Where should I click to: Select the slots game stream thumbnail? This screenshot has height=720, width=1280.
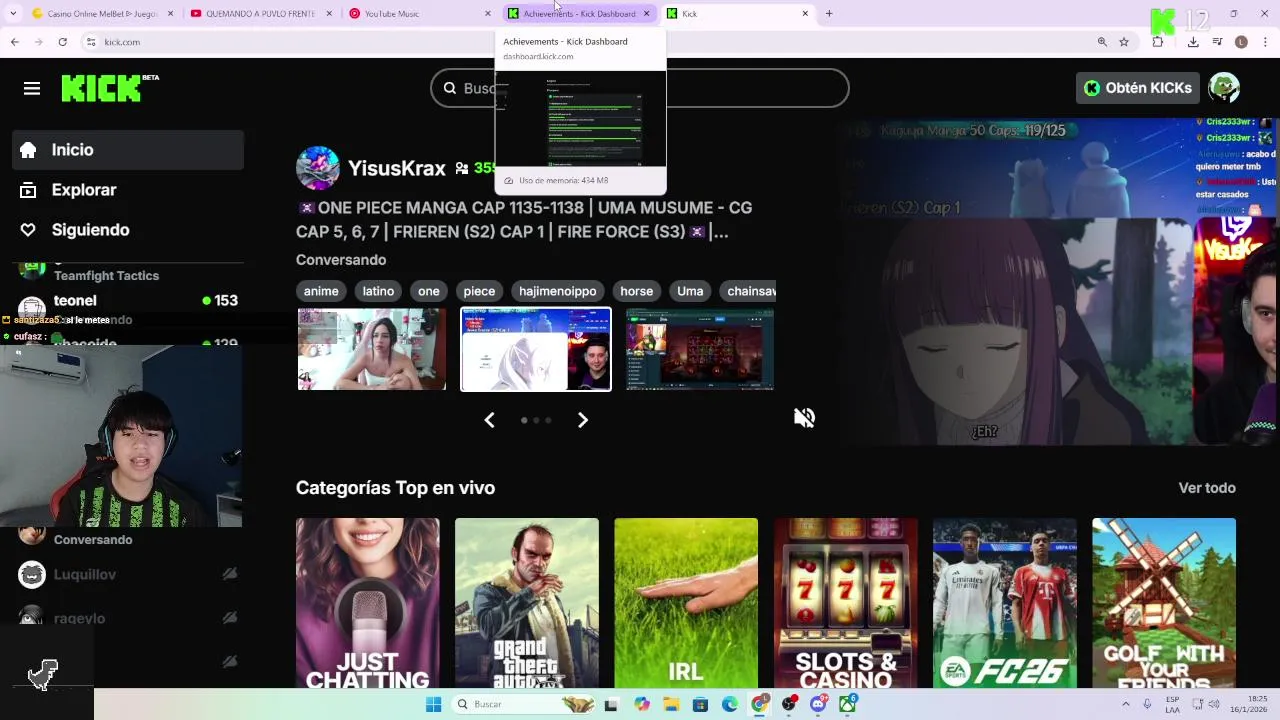[x=700, y=349]
